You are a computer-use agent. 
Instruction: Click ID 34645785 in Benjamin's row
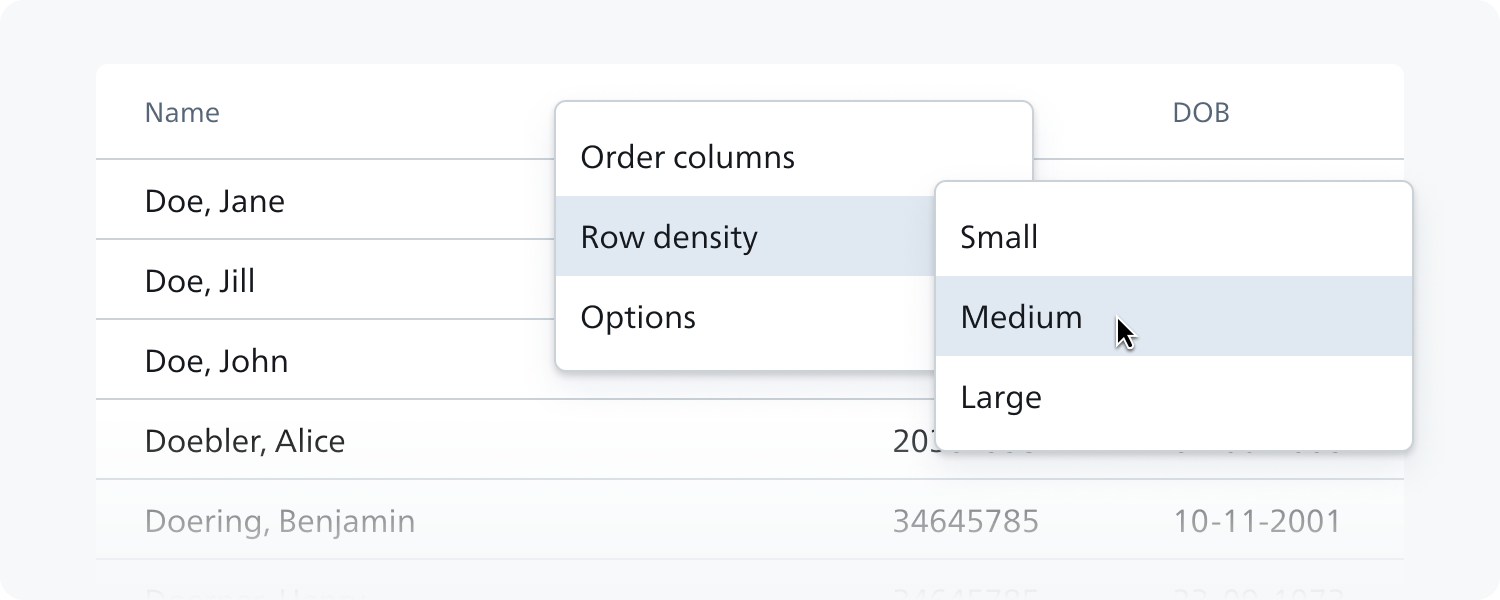pos(966,521)
